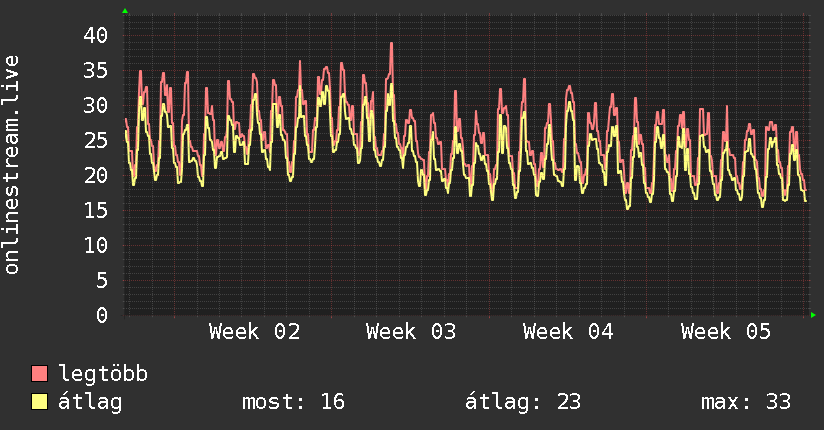Click the átlag legend label beside yellow swatch
Screen dimensions: 824x430
pos(90,402)
